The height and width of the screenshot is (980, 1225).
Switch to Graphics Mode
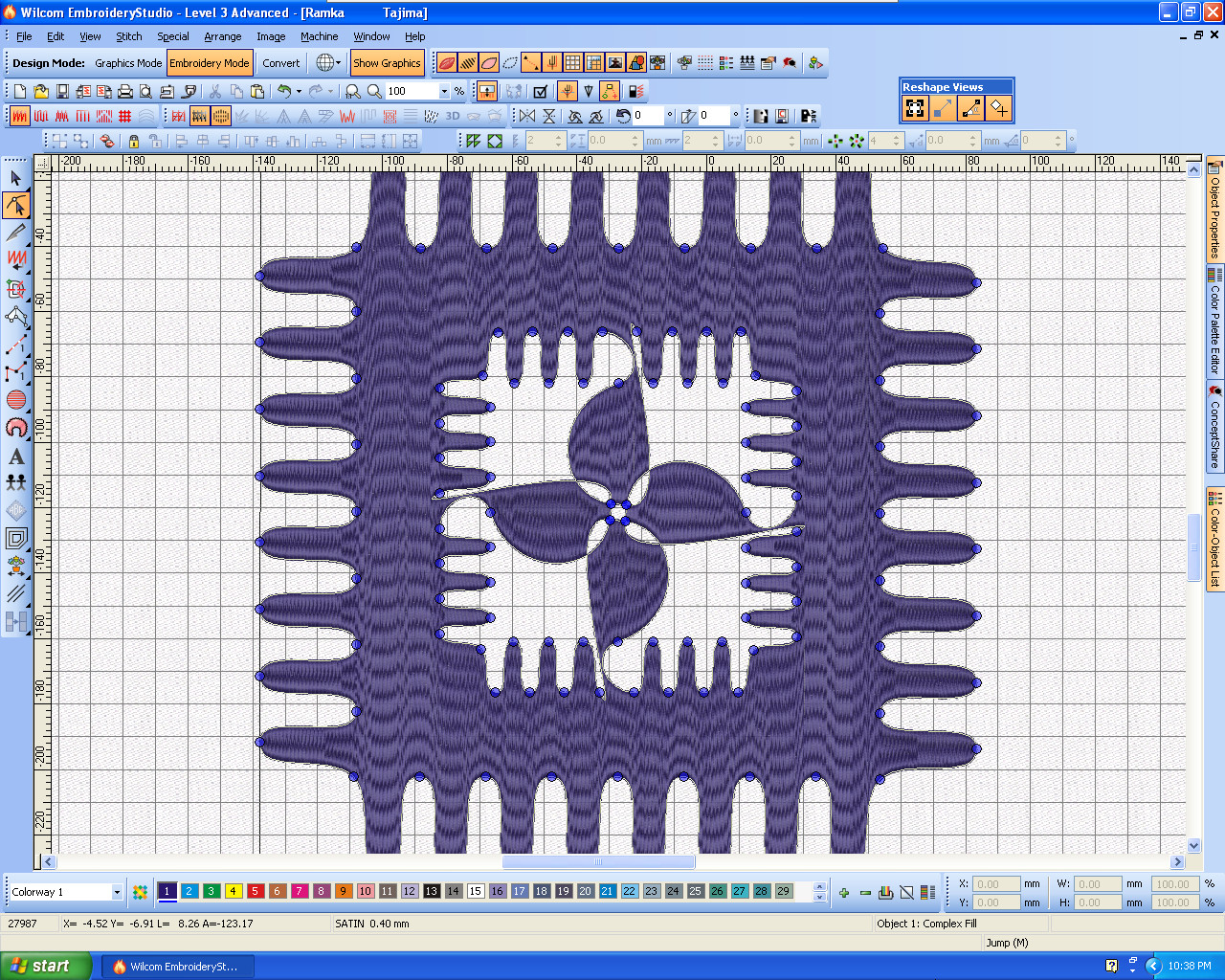point(128,63)
